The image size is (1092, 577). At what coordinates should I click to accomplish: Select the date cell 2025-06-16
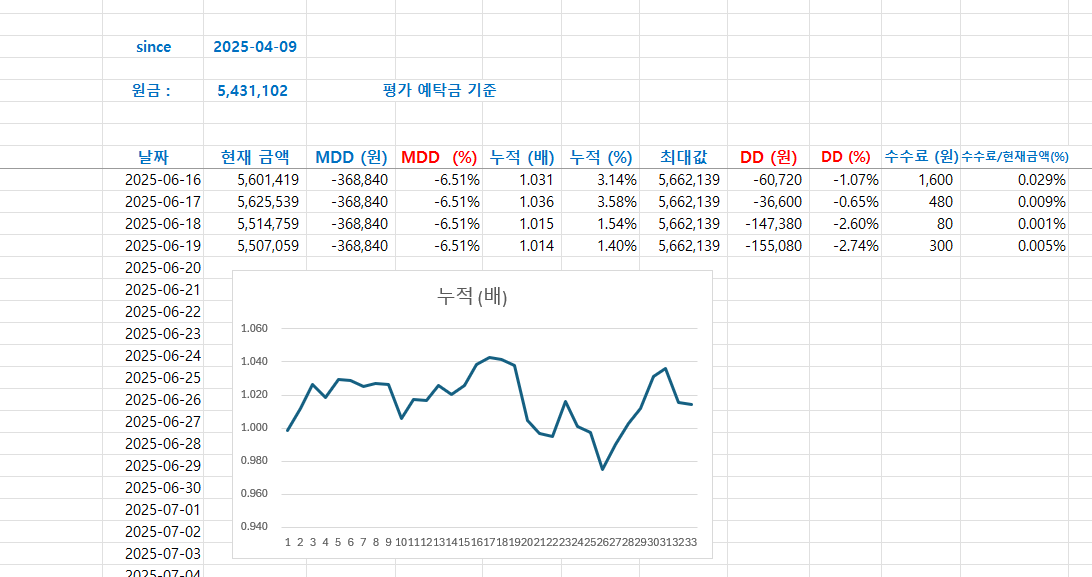163,180
